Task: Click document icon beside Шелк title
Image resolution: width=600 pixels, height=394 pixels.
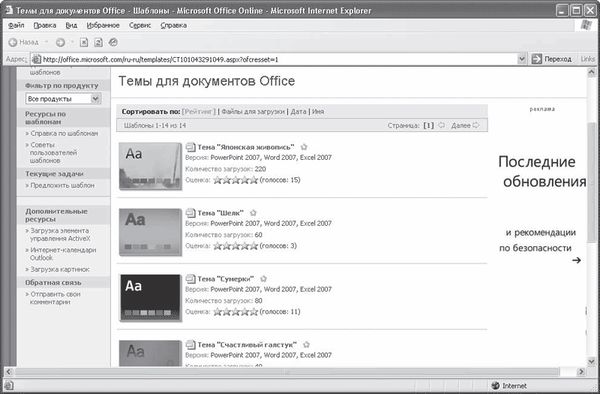Action: (191, 213)
